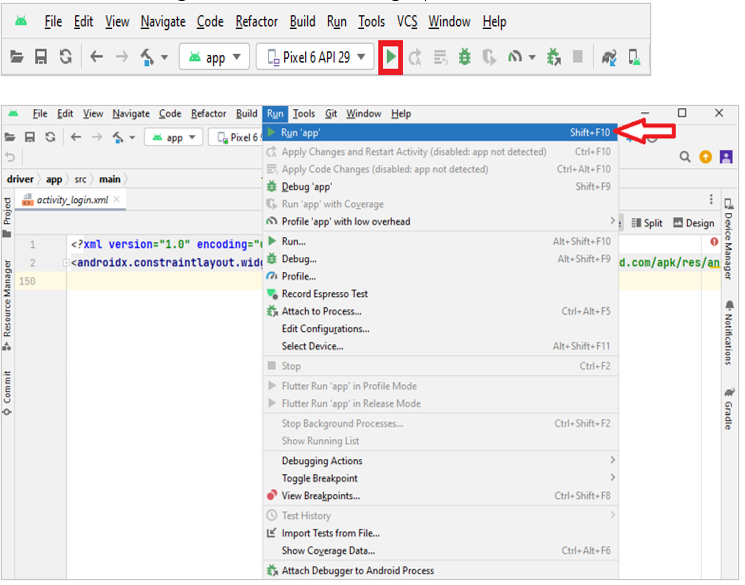Open the VCS menu in top menu bar
The height and width of the screenshot is (585, 745).
click(x=407, y=21)
